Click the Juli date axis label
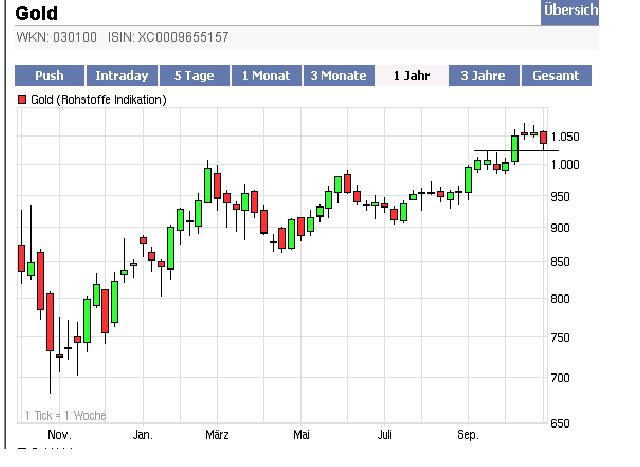Image resolution: width=640 pixels, height=467 pixels. (x=384, y=435)
